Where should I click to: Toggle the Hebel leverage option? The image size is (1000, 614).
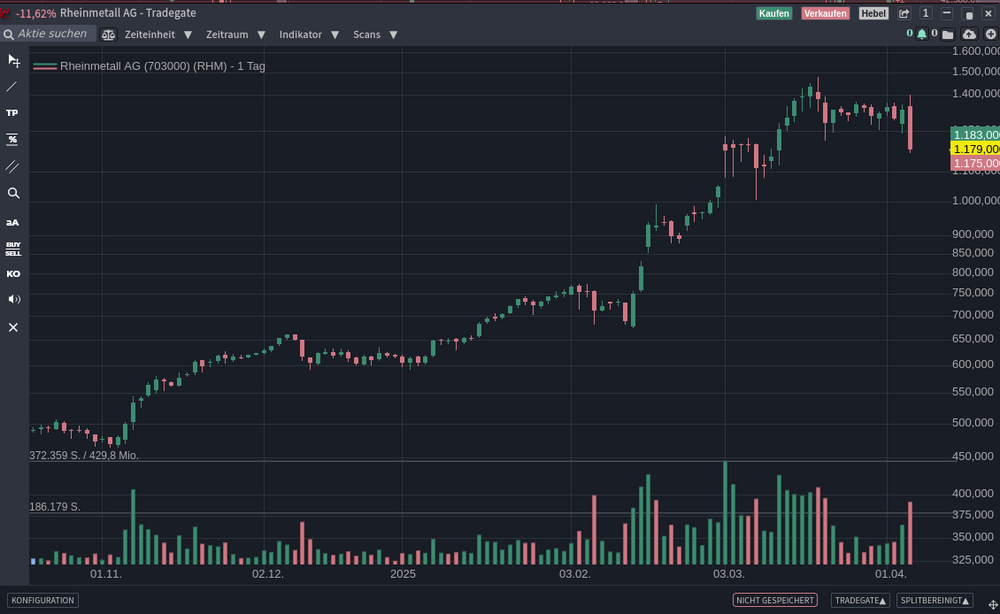[873, 13]
